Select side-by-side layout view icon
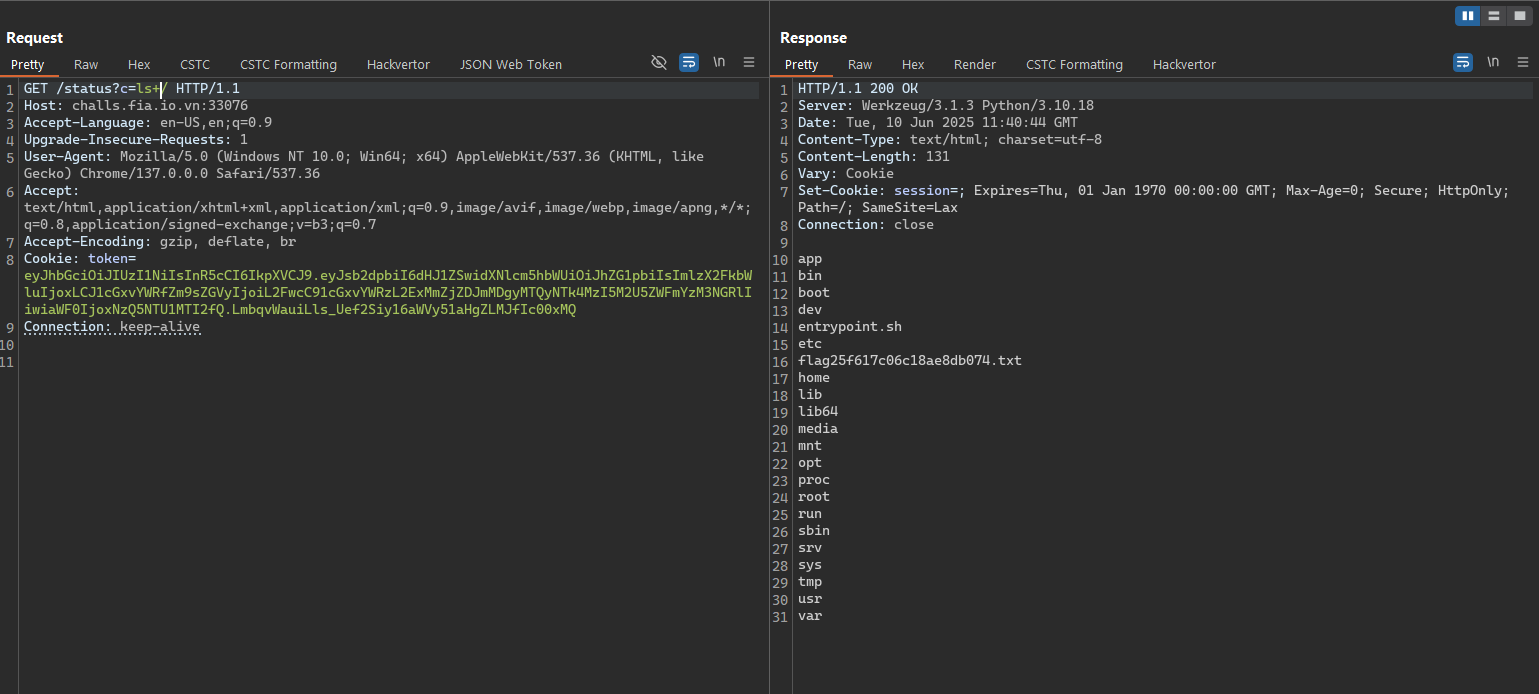This screenshot has height=694, width=1539. pos(1468,15)
